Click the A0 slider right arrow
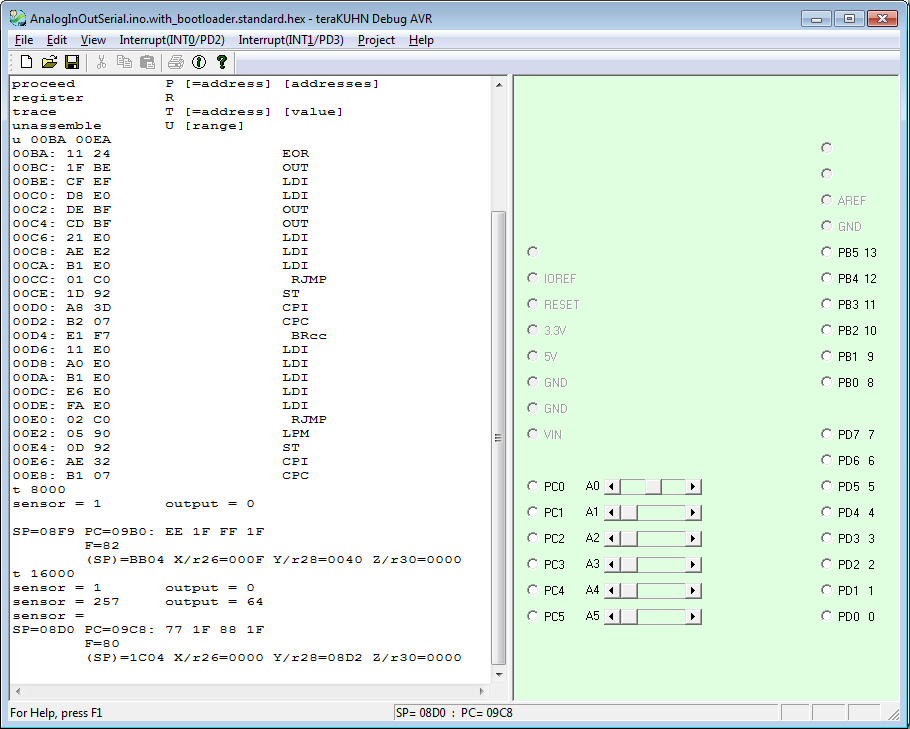Image resolution: width=910 pixels, height=729 pixels. point(693,487)
